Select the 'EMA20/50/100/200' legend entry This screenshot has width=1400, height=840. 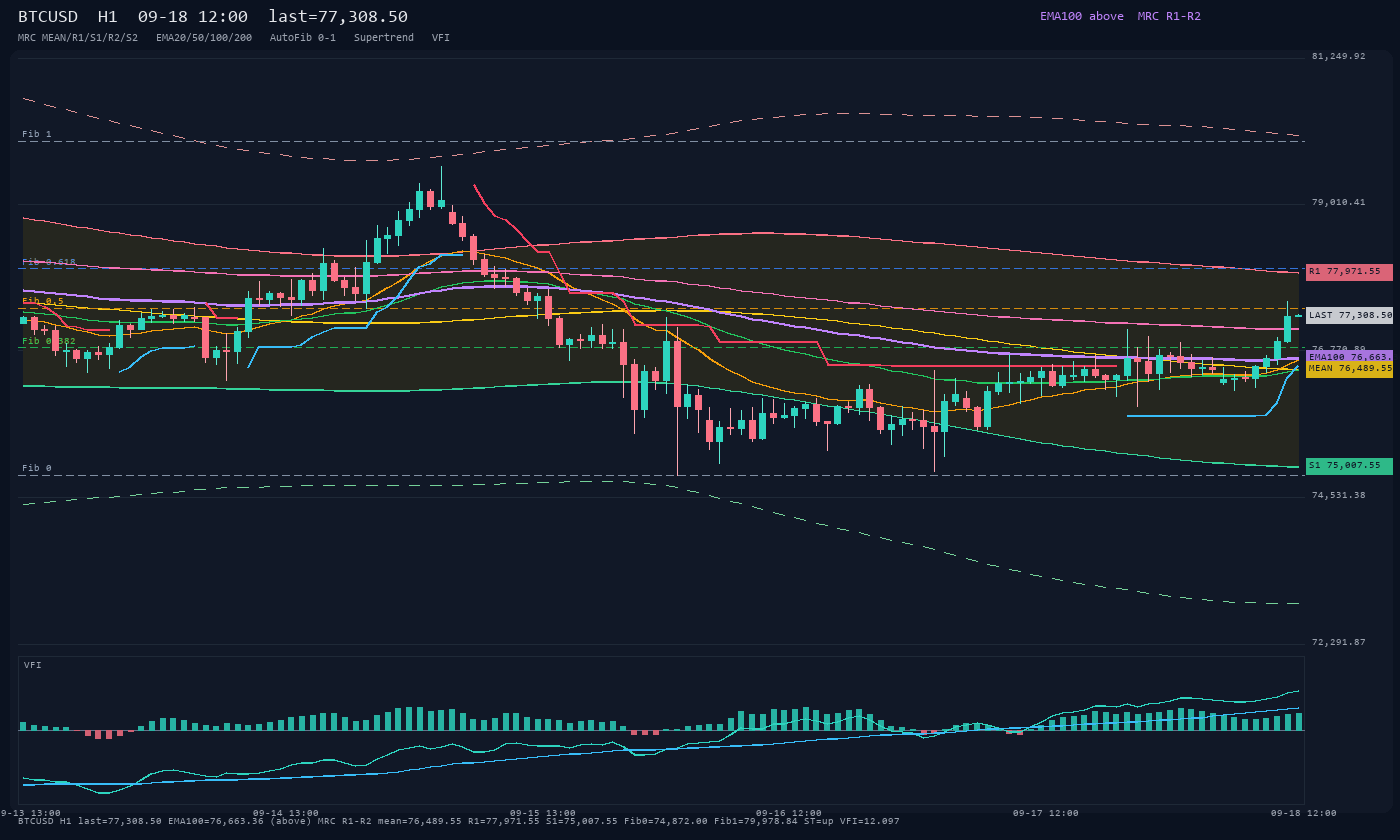(204, 38)
